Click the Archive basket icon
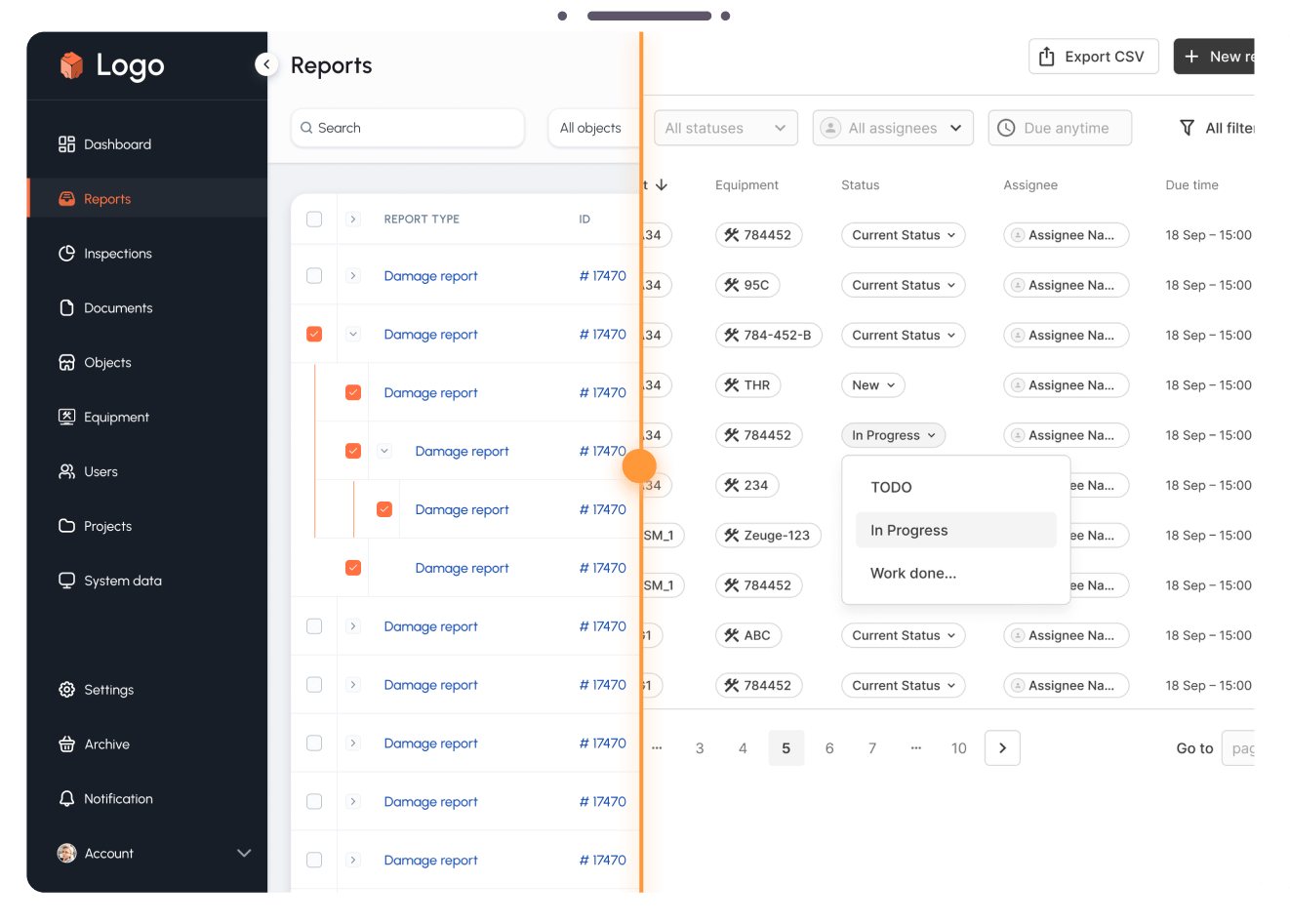 pyautogui.click(x=66, y=744)
